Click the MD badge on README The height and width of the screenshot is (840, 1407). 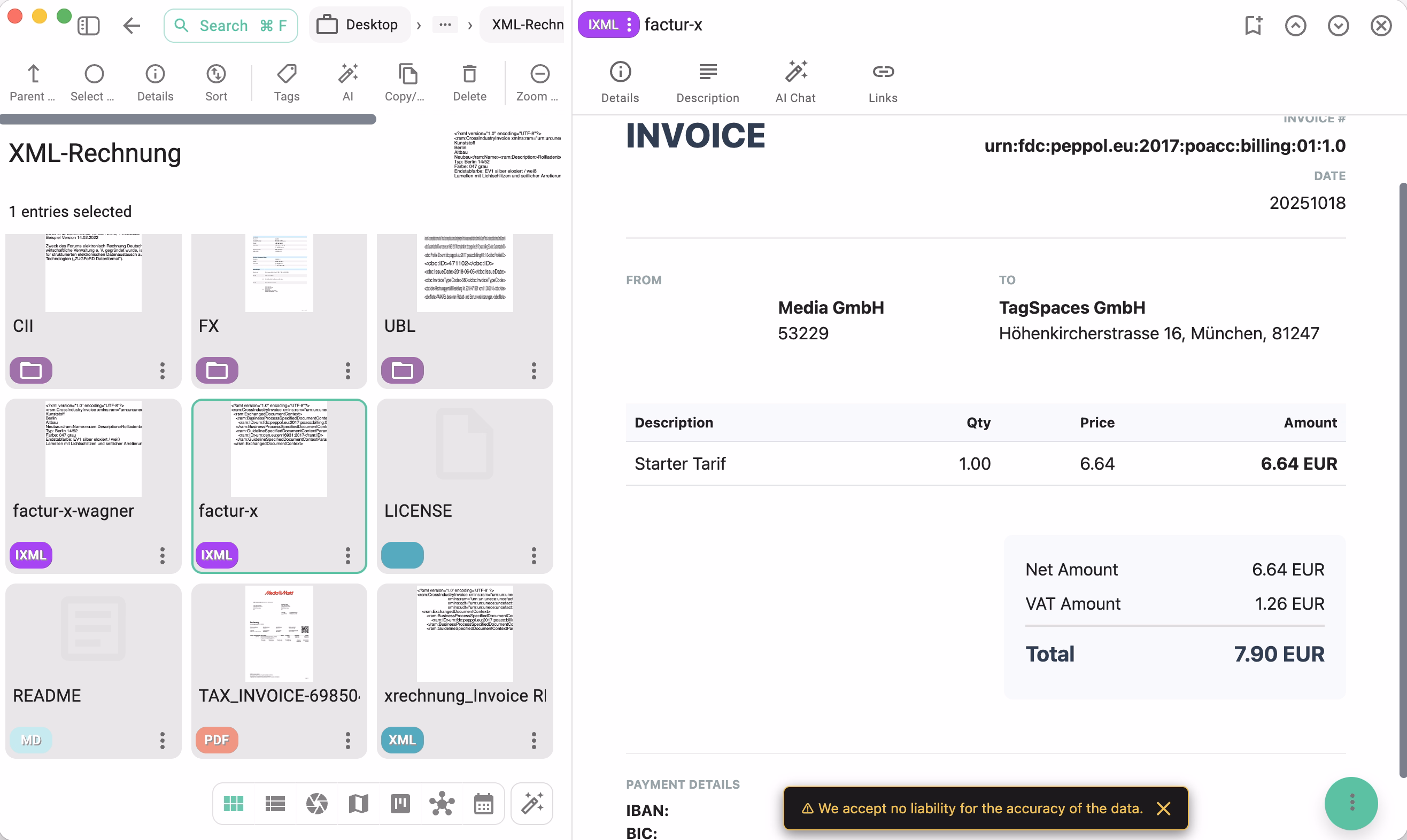click(31, 741)
